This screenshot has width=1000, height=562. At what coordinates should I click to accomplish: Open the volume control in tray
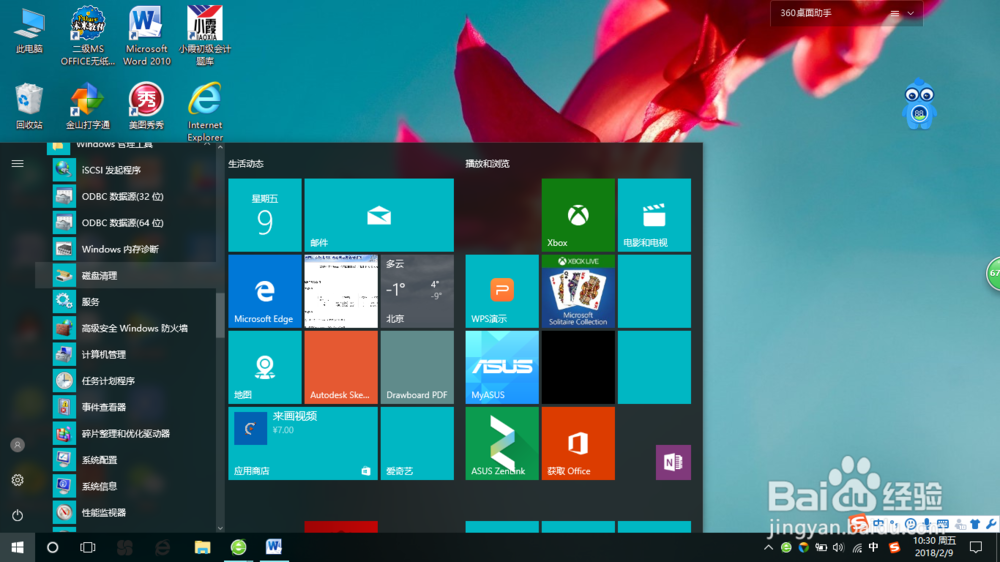tap(838, 547)
